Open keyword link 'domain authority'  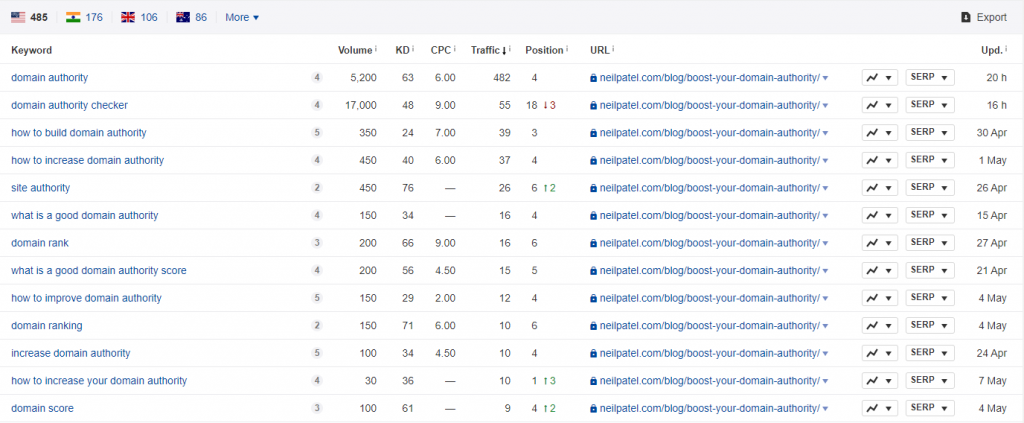pyautogui.click(x=50, y=77)
